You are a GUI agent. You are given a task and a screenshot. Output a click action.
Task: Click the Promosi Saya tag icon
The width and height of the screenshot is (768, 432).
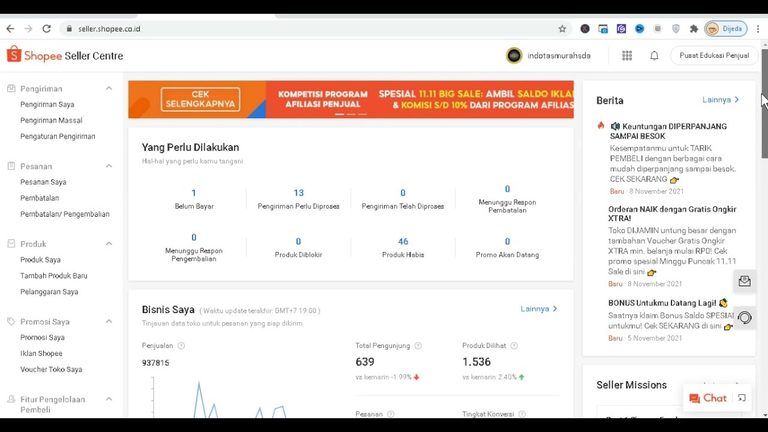[11, 321]
